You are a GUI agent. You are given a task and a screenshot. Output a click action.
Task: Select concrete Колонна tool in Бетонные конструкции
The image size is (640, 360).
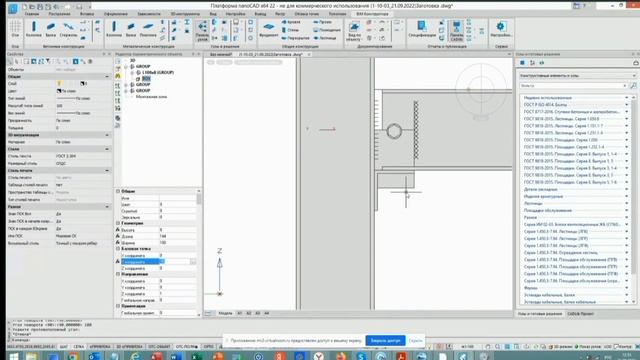(x=33, y=29)
